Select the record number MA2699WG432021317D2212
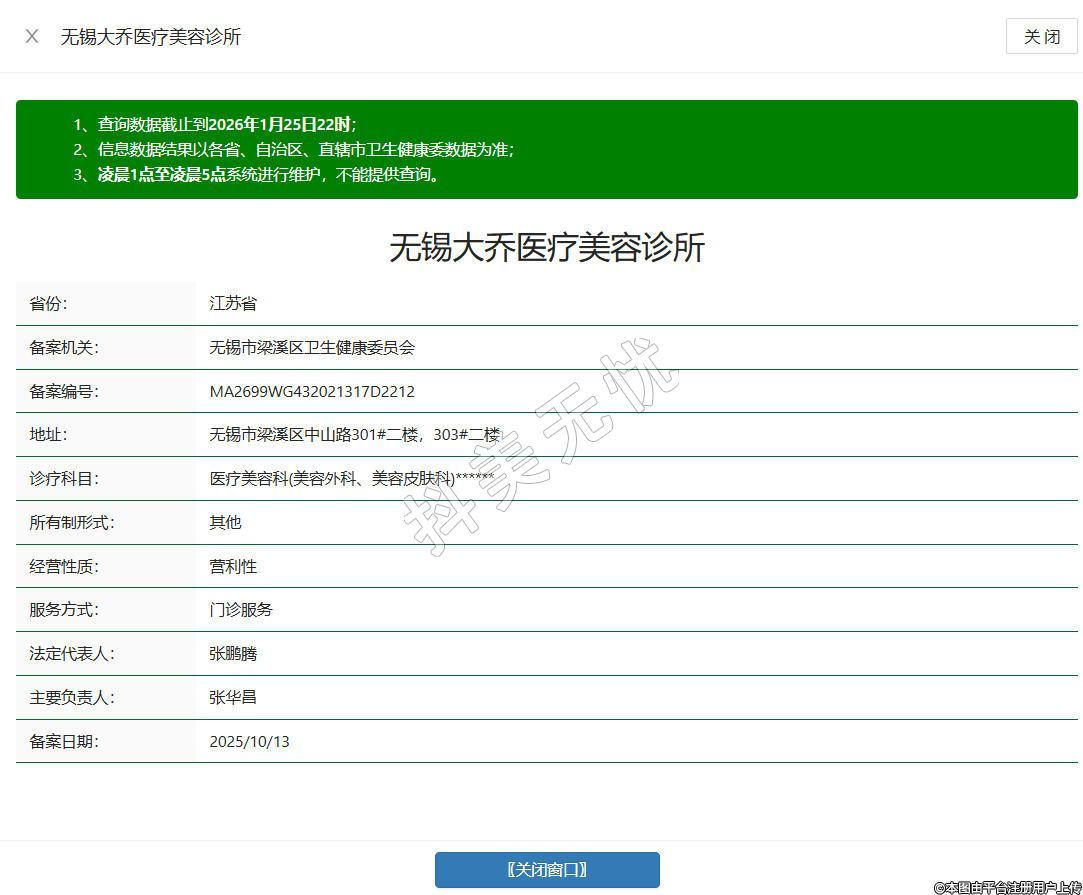The width and height of the screenshot is (1083, 895). point(312,392)
